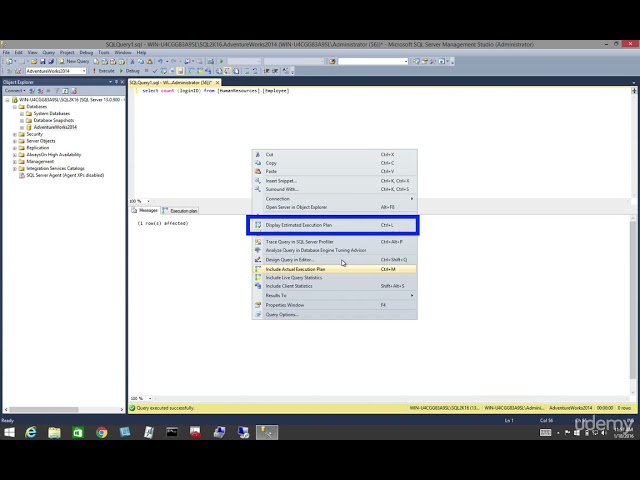Open Internet Explorer from the taskbar
Viewport: 640px width, 480px height.
click(31, 432)
